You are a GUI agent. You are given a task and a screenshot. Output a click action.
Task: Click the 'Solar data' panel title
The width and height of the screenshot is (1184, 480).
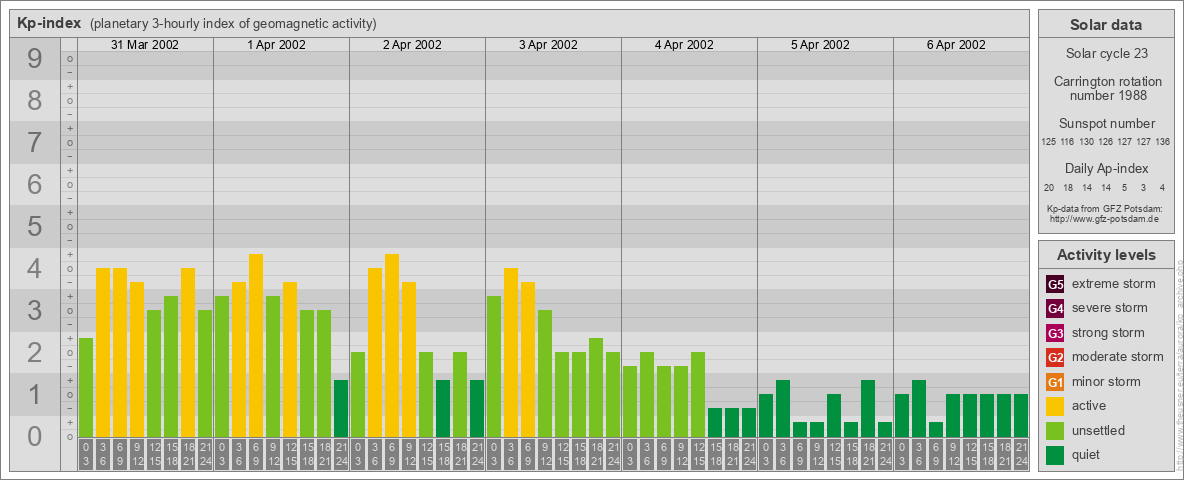coord(1106,25)
